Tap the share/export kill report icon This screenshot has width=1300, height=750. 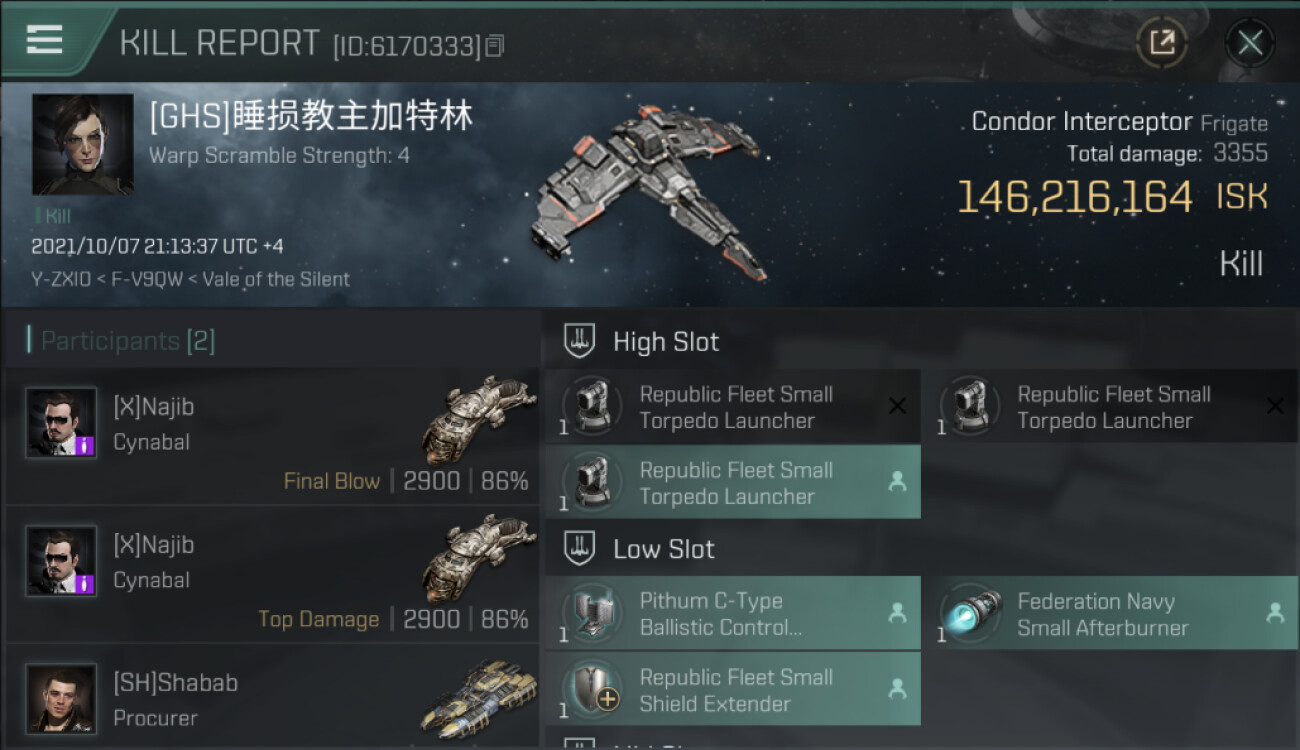(x=1162, y=42)
